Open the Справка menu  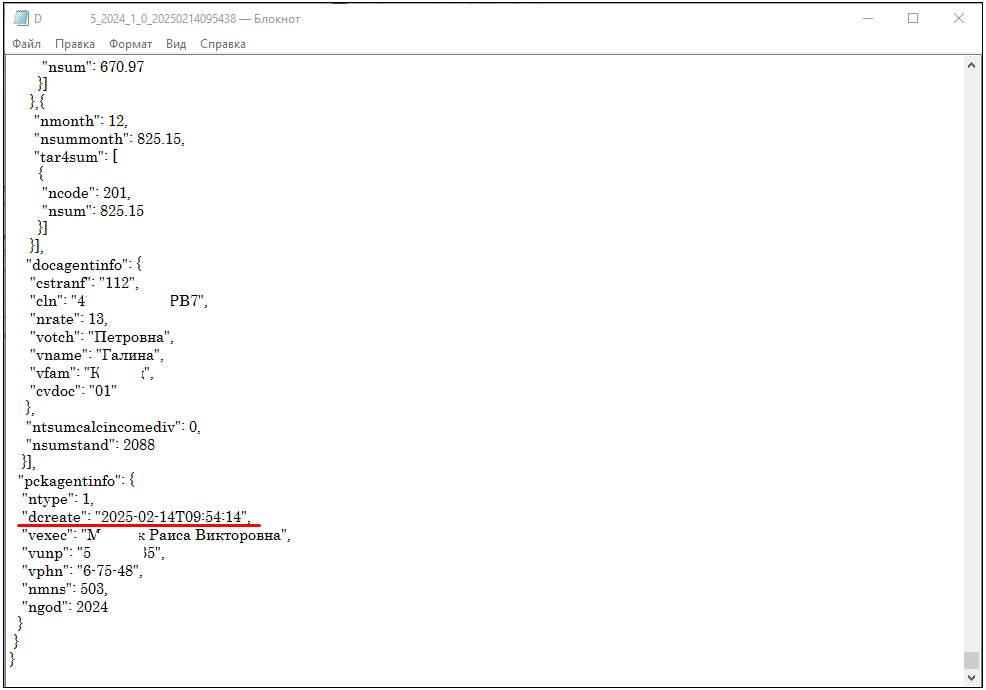[222, 44]
